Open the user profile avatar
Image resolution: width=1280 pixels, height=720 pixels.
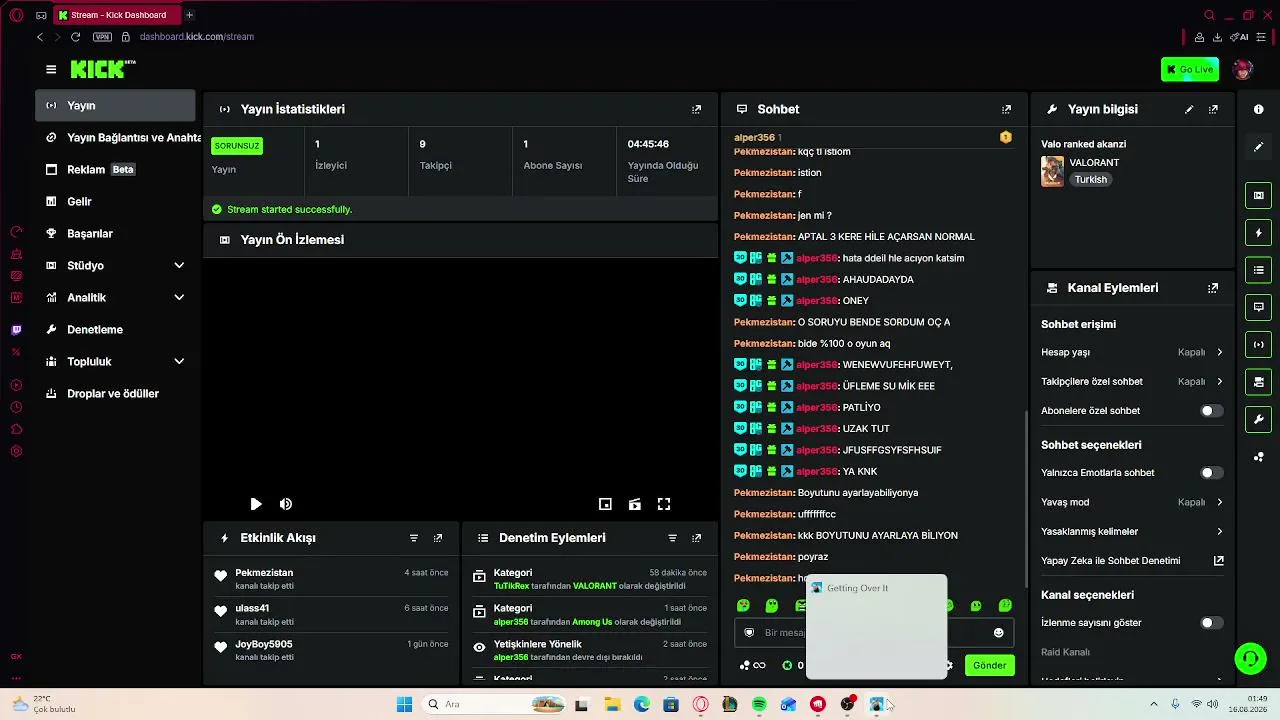[x=1243, y=69]
